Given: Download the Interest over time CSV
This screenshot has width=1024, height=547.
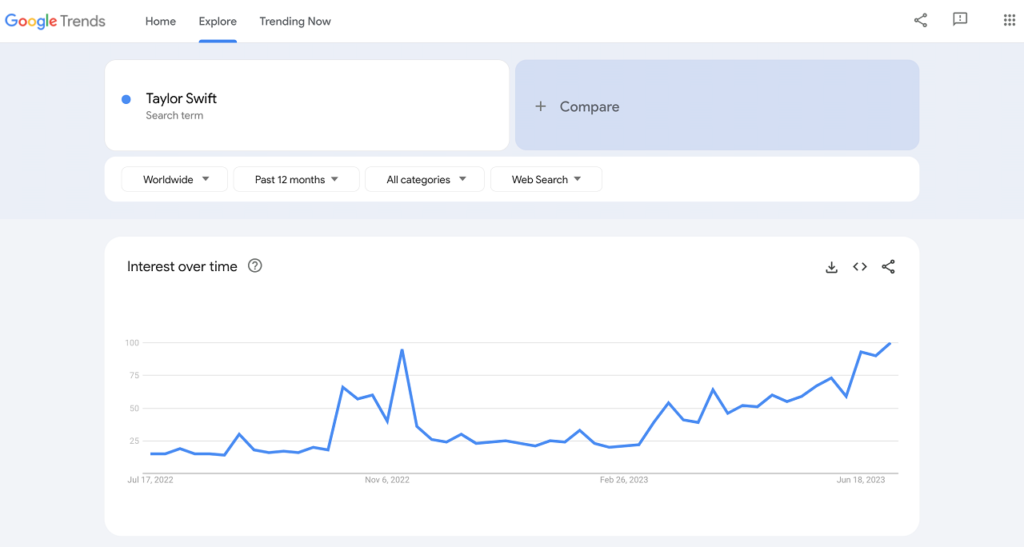Looking at the screenshot, I should pos(831,267).
